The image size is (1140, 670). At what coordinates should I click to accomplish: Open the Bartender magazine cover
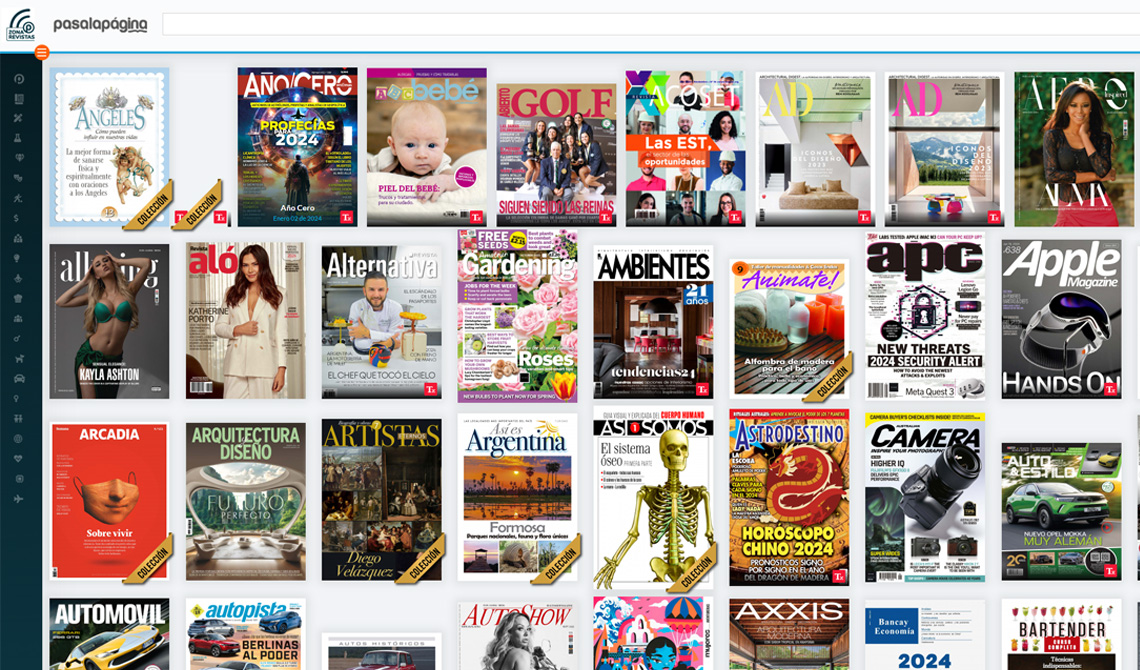pyautogui.click(x=1061, y=634)
